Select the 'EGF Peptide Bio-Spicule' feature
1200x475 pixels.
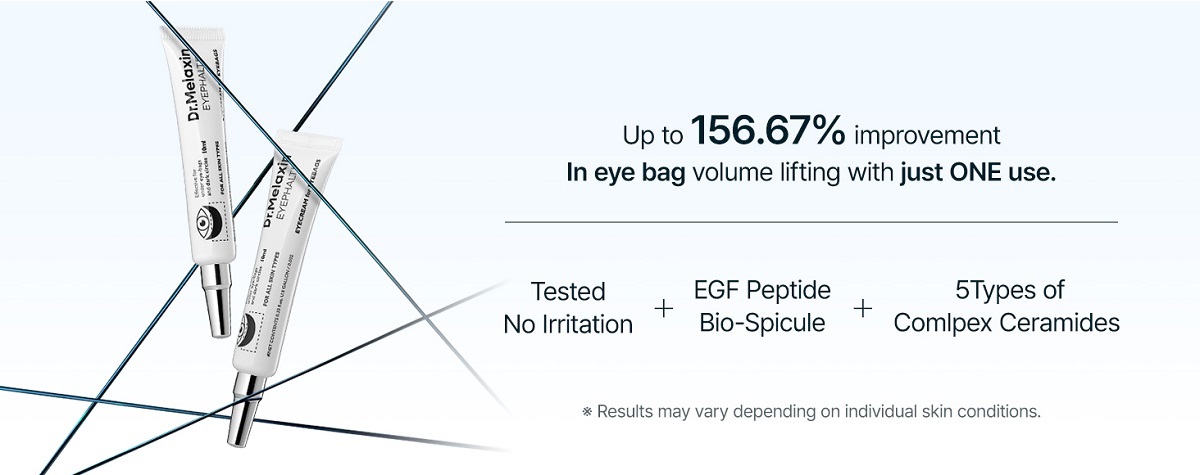(x=762, y=307)
